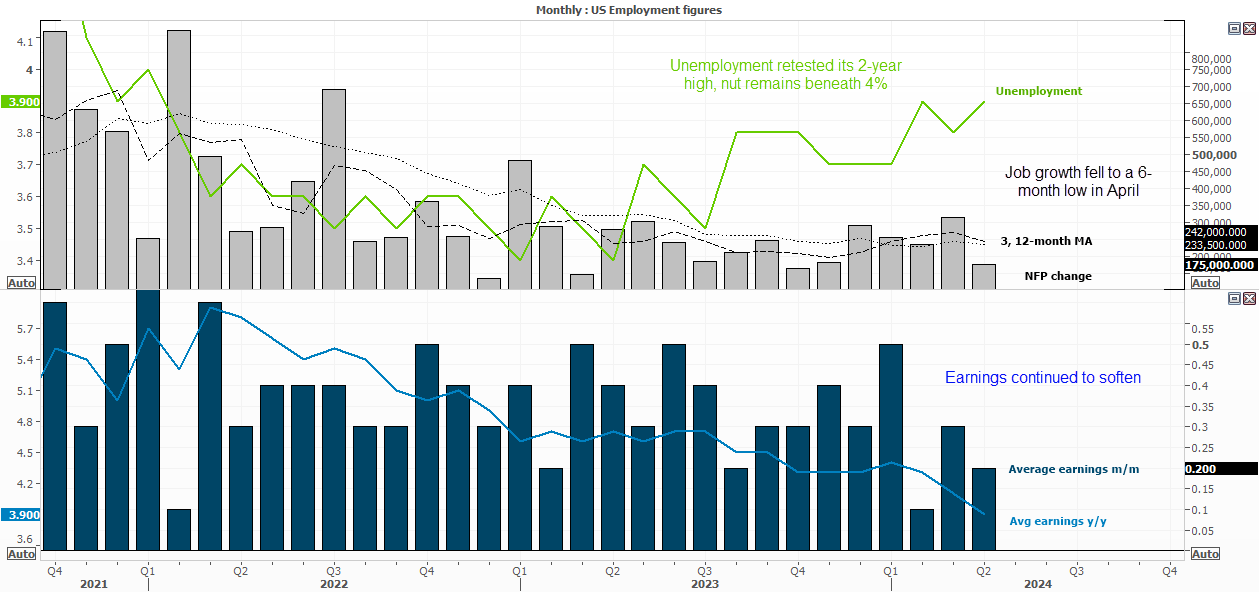The height and width of the screenshot is (592, 1259).
Task: Select the NFP change series label
Action: [x=1058, y=276]
